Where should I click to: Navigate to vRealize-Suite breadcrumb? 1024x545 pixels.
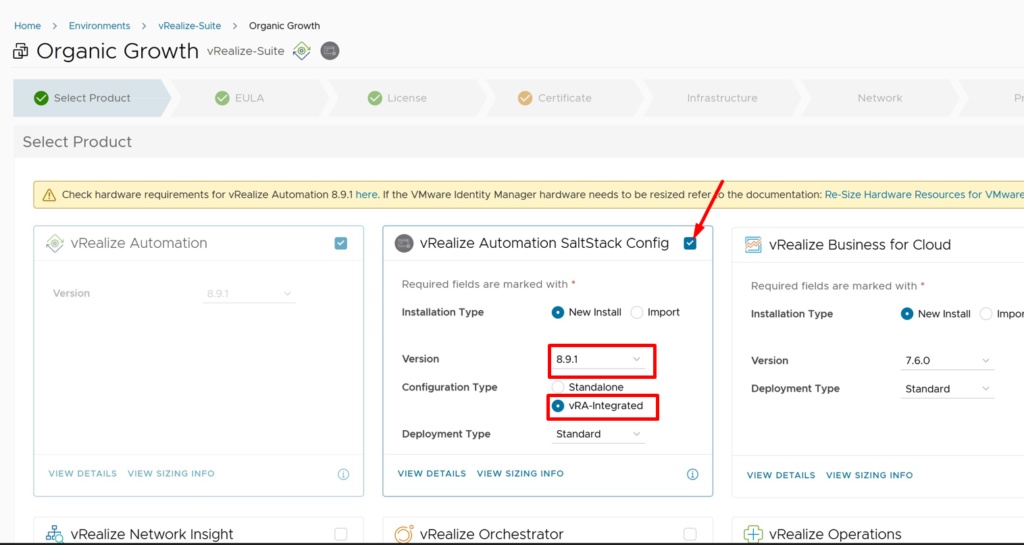point(189,26)
